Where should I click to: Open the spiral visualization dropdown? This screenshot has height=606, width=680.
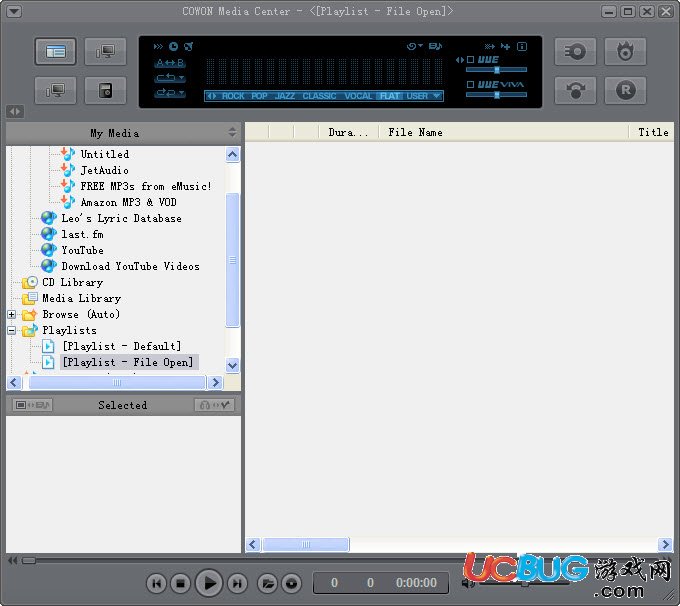point(414,46)
